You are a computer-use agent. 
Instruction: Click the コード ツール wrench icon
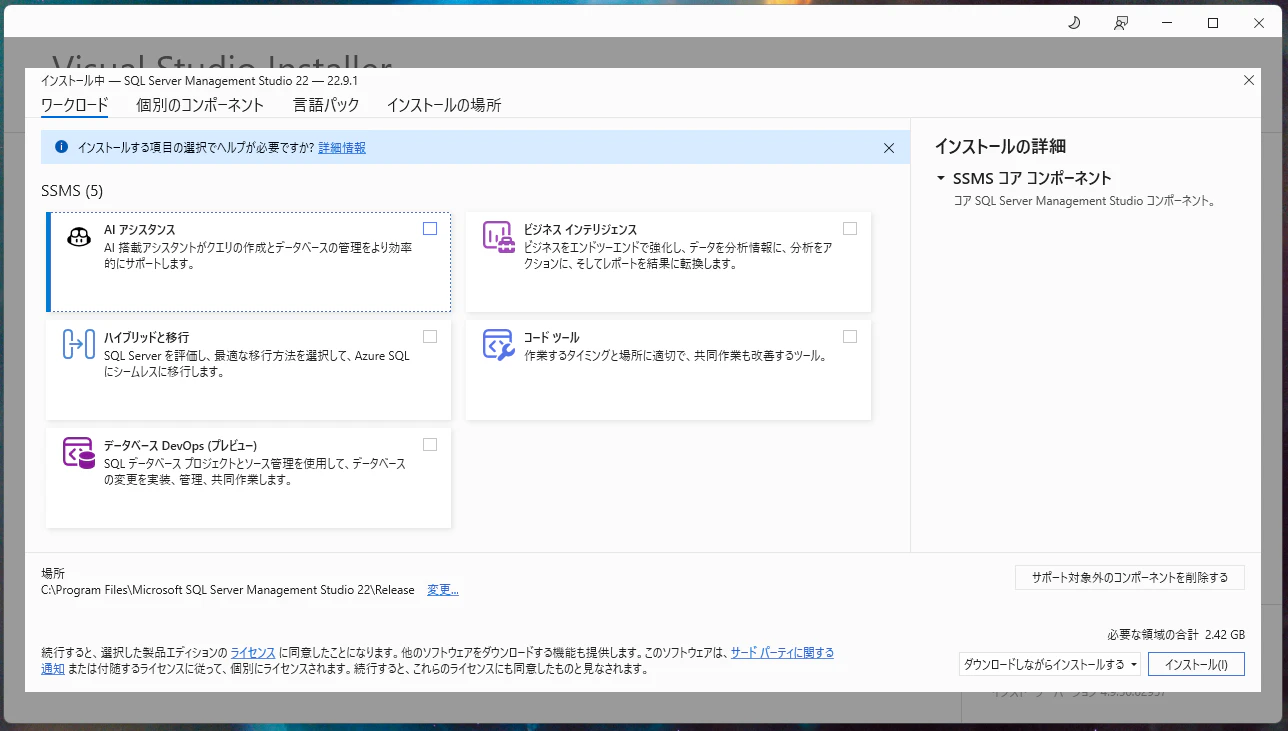pos(499,345)
